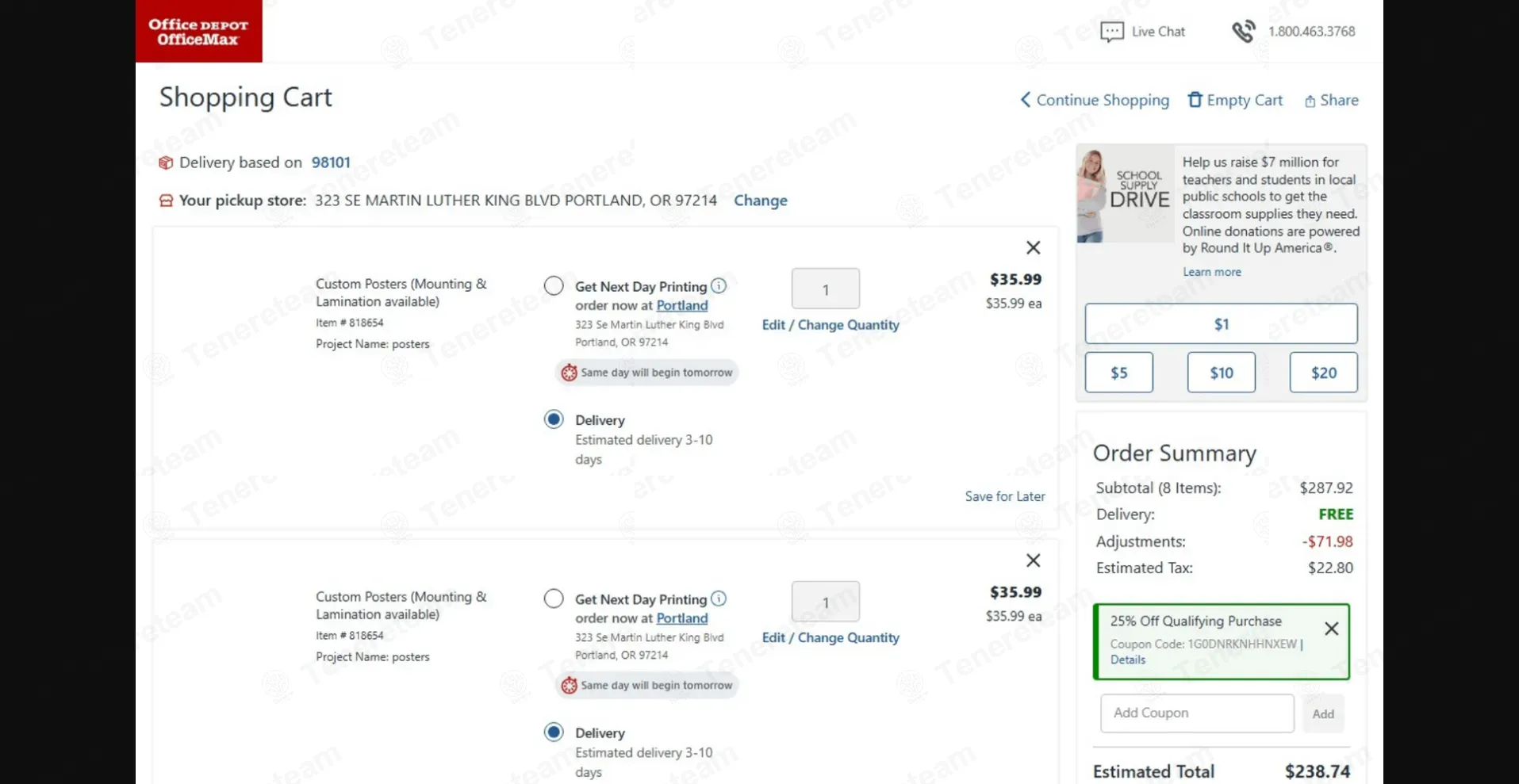1519x784 pixels.
Task: Click the phone icon beside 1.800.463.3768
Action: (x=1243, y=32)
